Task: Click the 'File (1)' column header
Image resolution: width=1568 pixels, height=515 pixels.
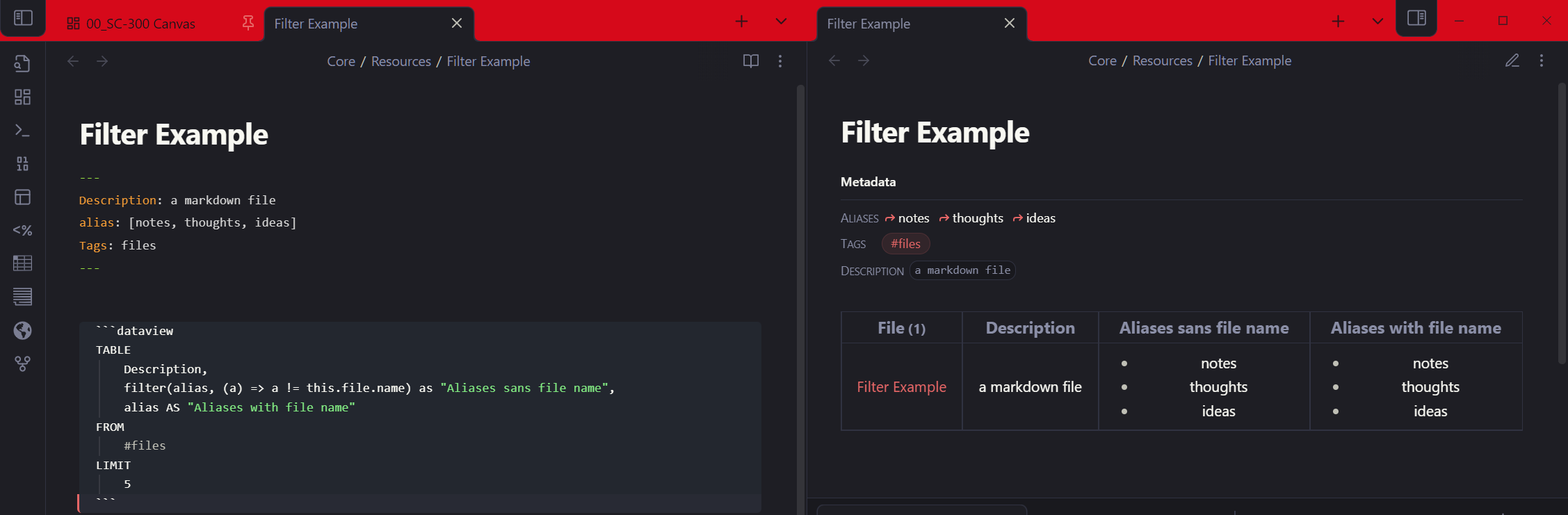Action: (901, 328)
